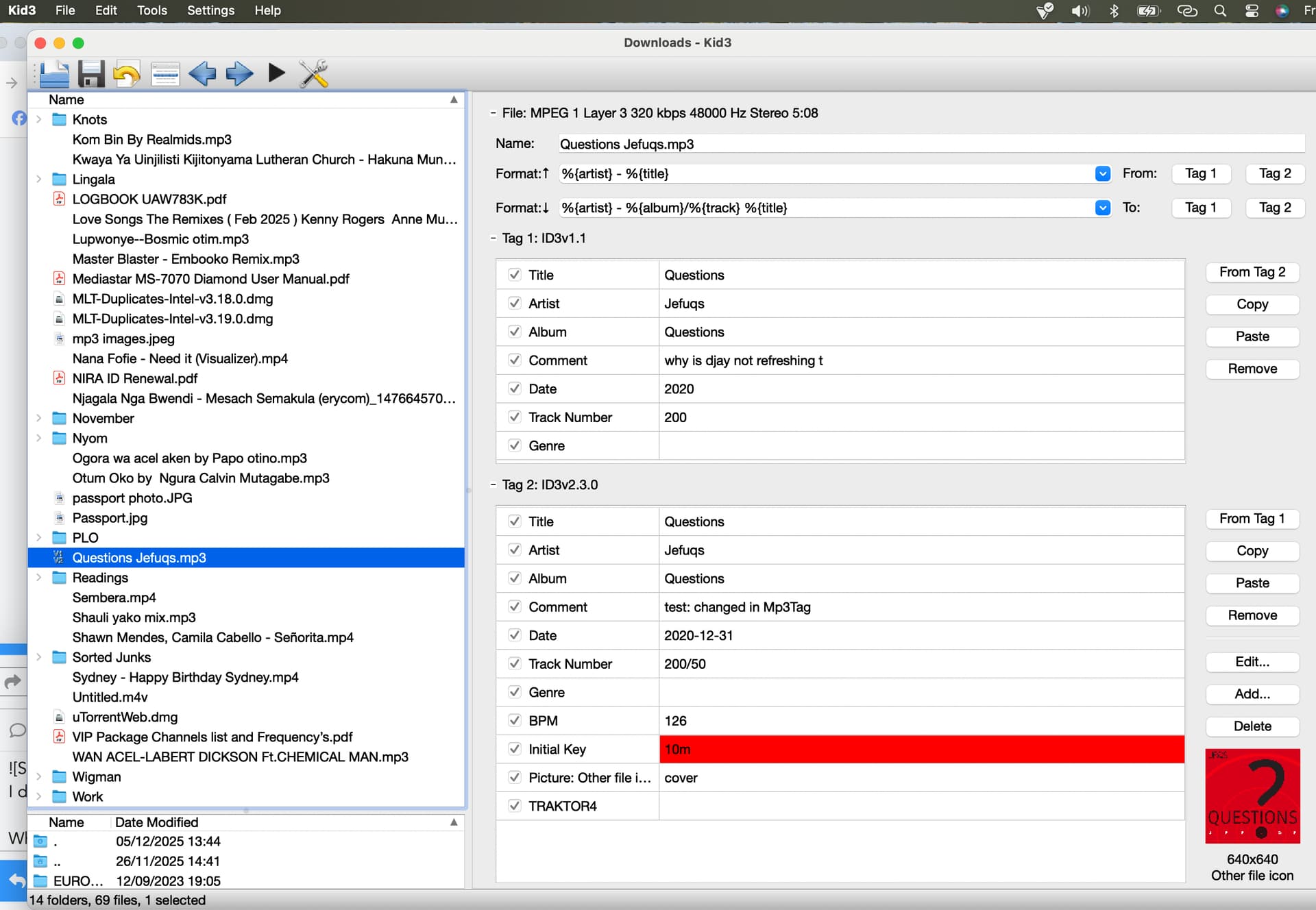Click the Revert undo arrow icon
The width and height of the screenshot is (1316, 910).
[127, 74]
